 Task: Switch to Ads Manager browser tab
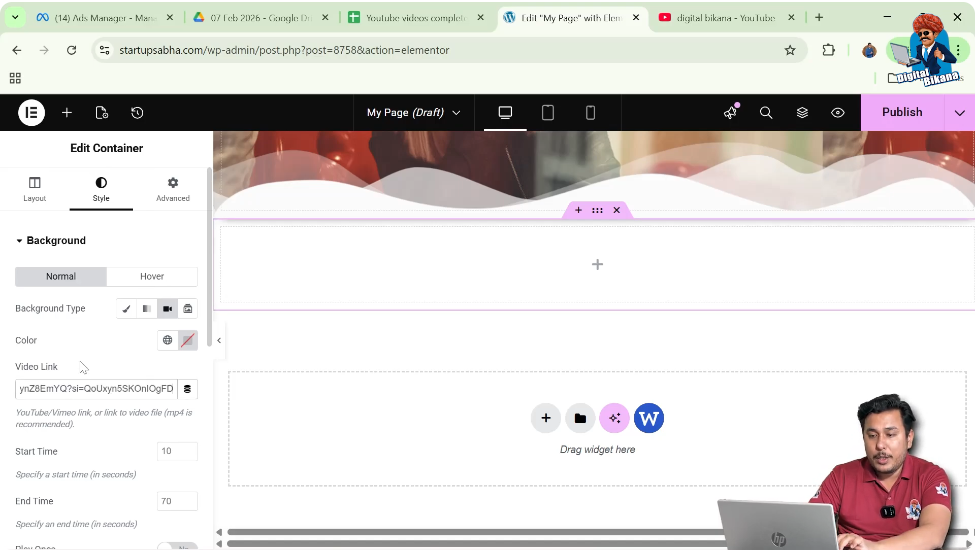pos(106,17)
